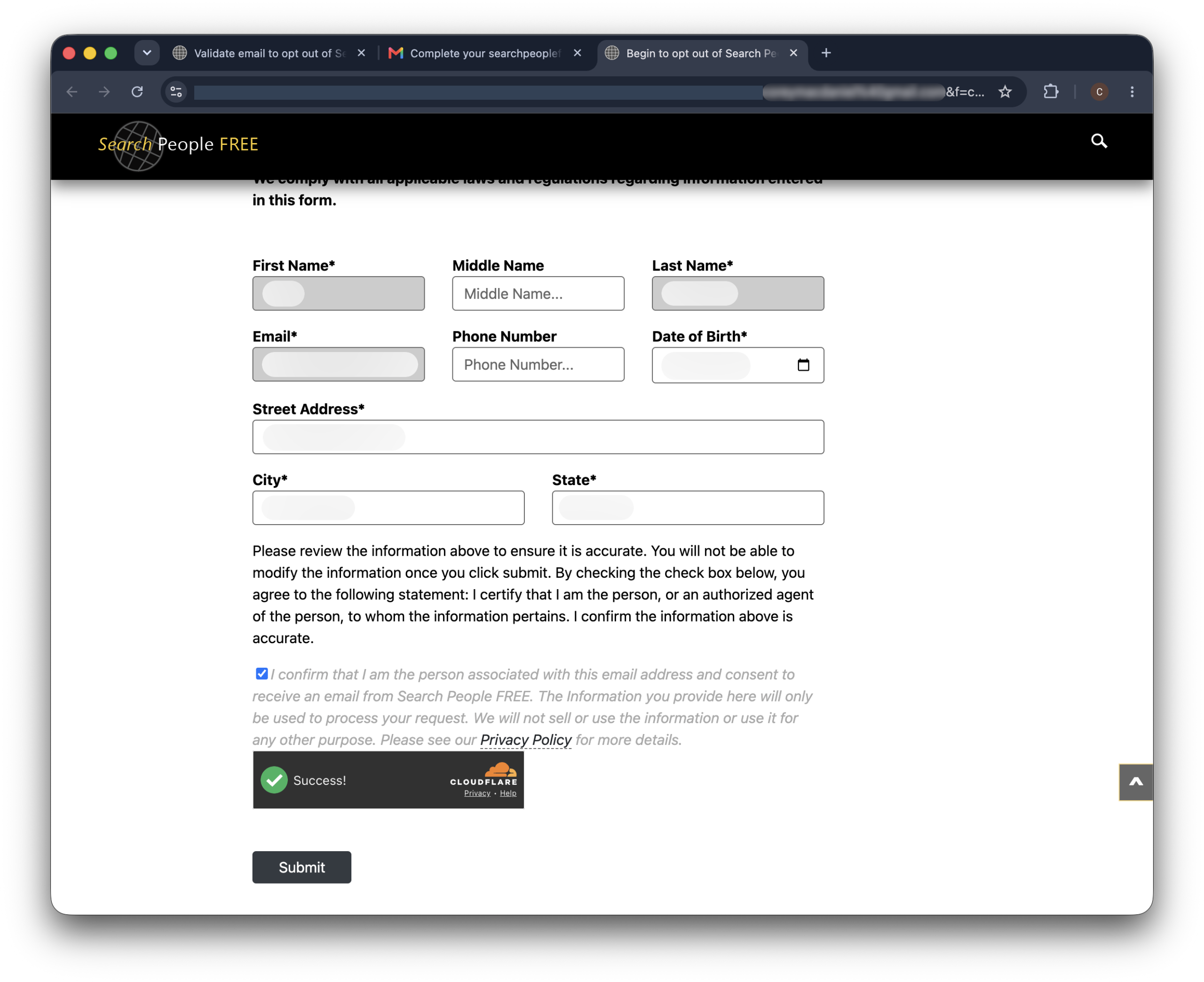Open Cloudflare Privacy link

click(477, 793)
